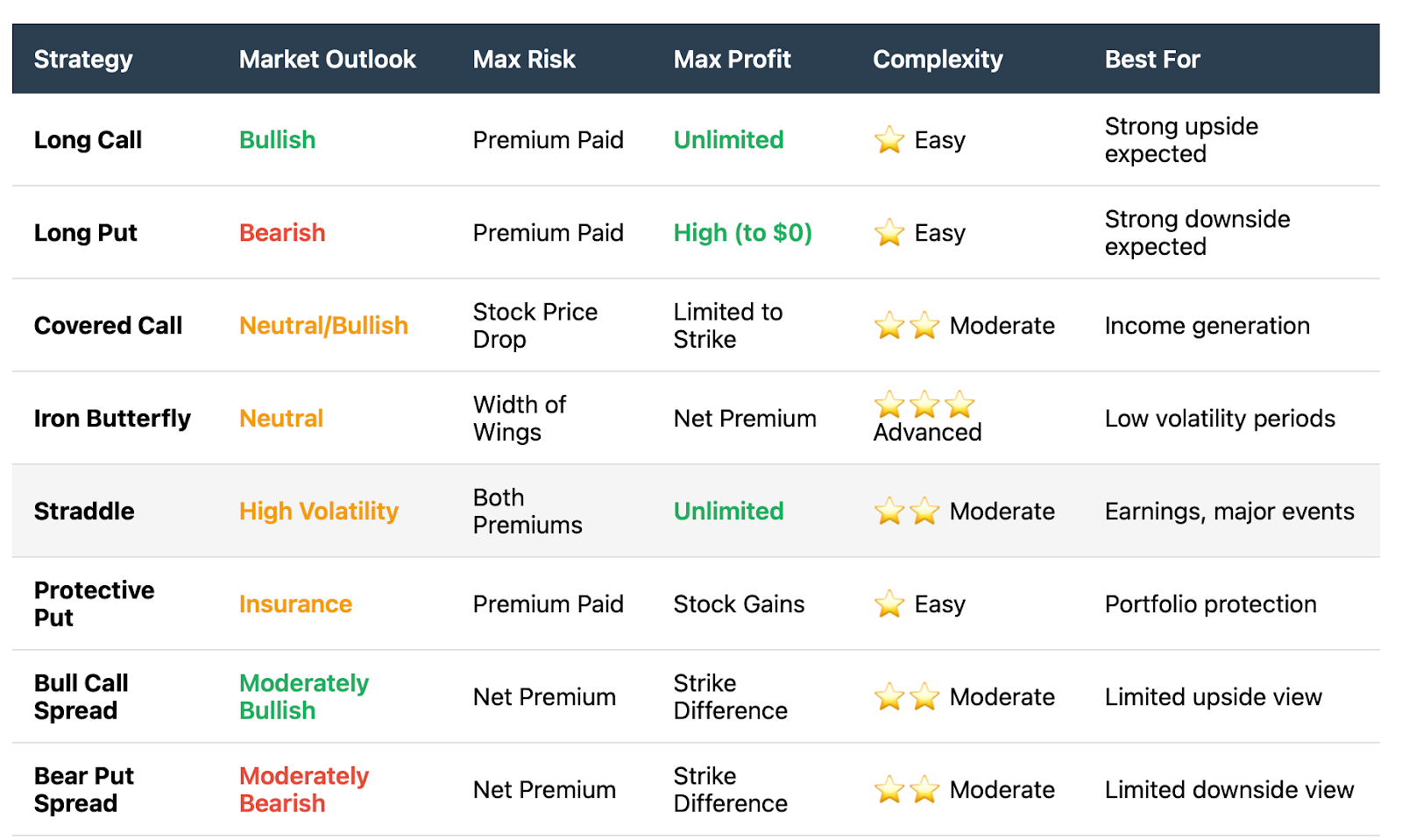Viewport: 1402px width, 840px height.
Task: Click the orange Insurance outlook label
Action: pyautogui.click(x=295, y=604)
